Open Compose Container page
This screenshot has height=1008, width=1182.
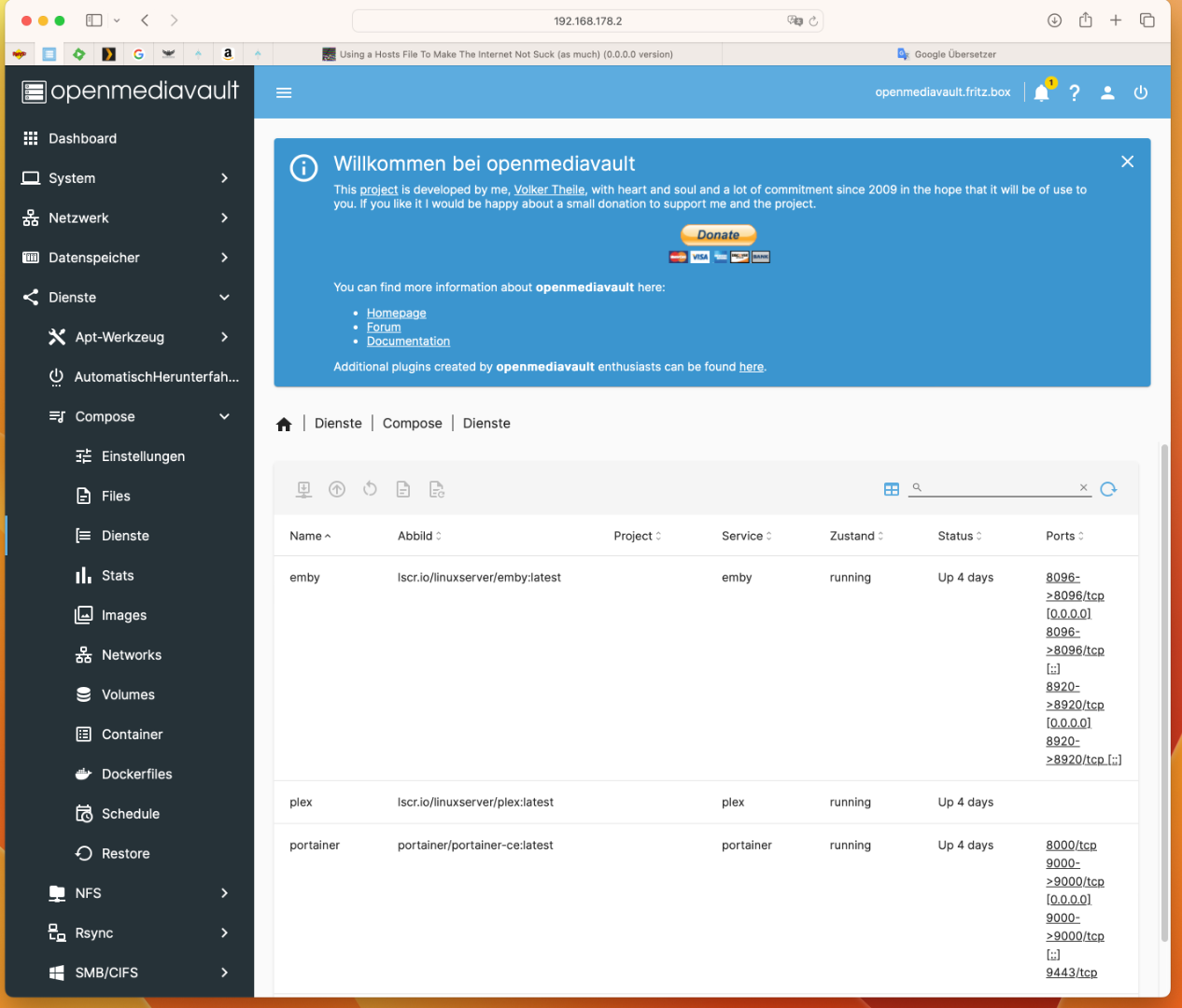coord(130,735)
